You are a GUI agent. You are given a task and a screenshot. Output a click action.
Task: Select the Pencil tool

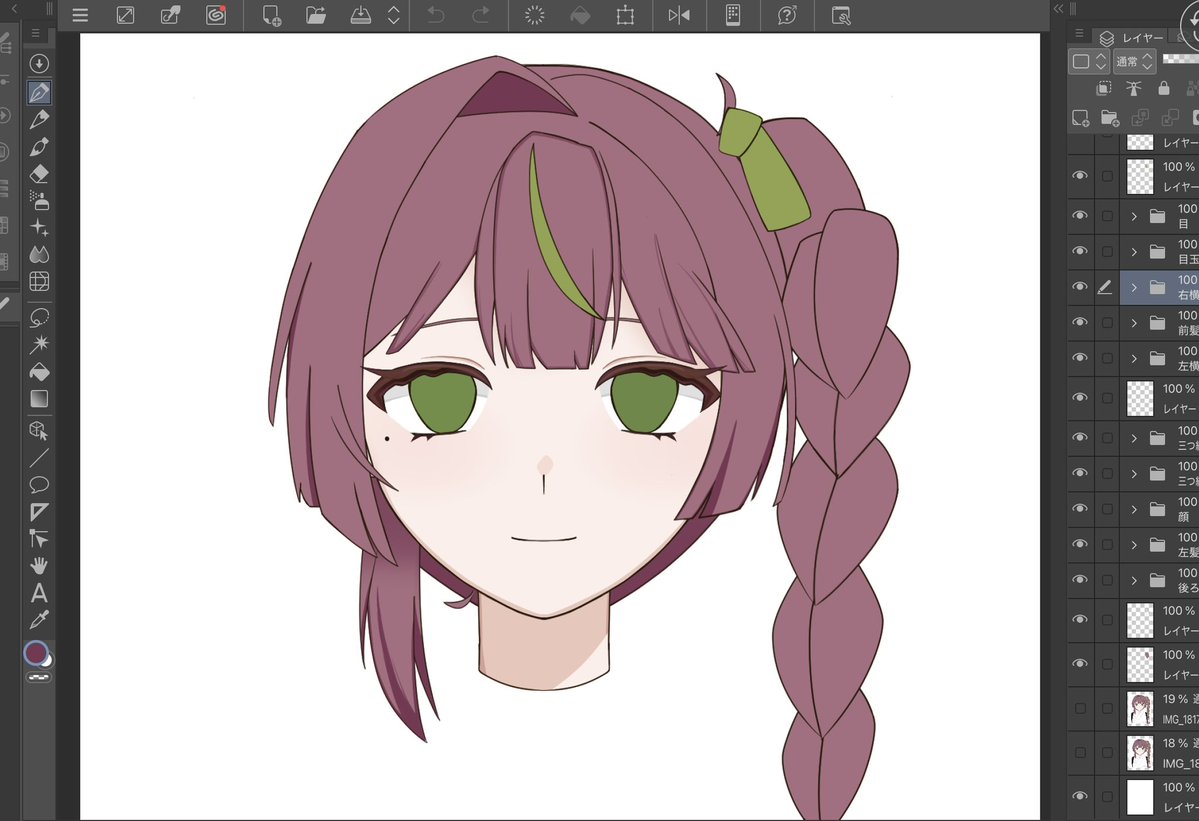[x=39, y=119]
